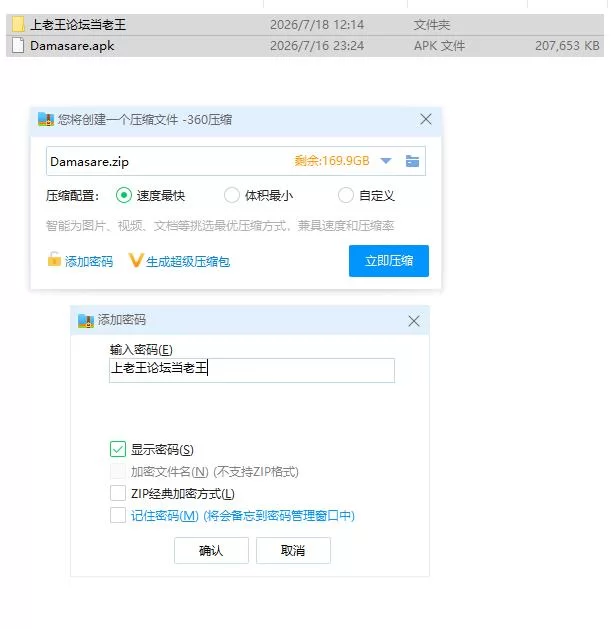This screenshot has height=629, width=615.
Task: Click the date 2026/7/16 23:24
Action: (x=317, y=46)
